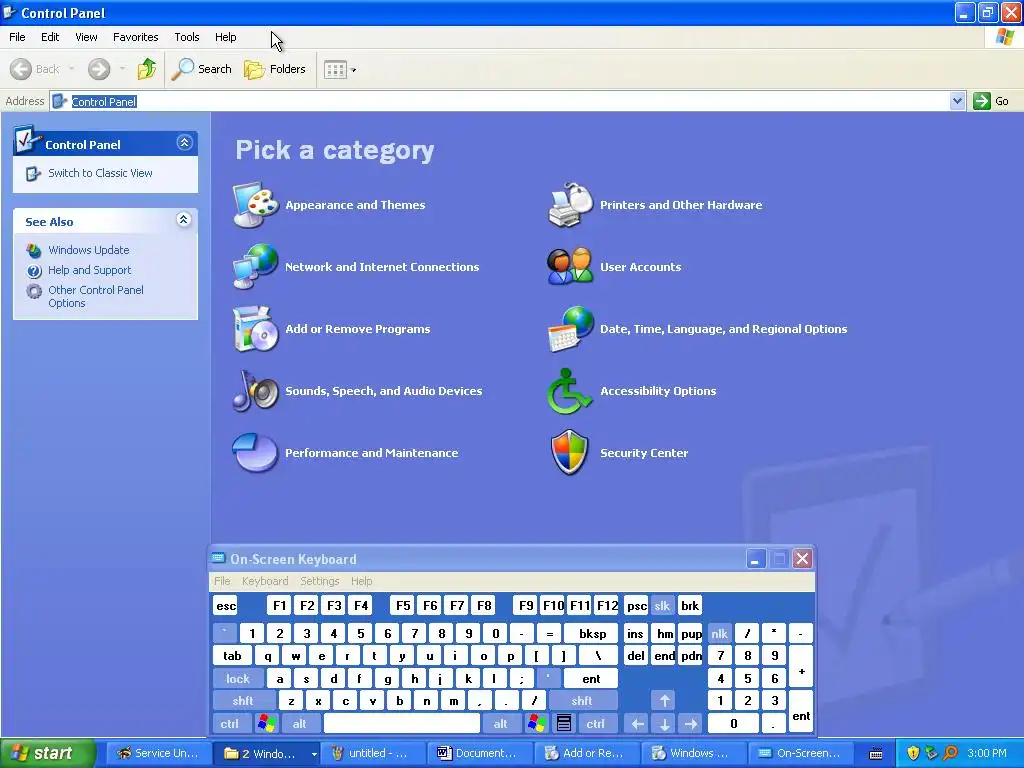Click the up arrow key on On-Screen Keyboard
This screenshot has width=1024, height=768.
664,701
